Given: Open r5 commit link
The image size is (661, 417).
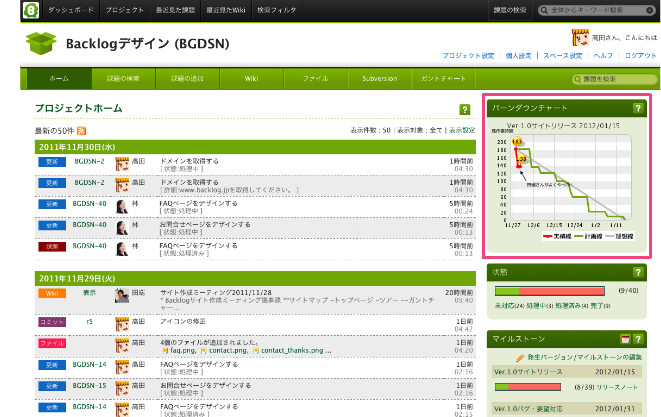Looking at the screenshot, I should click(x=89, y=322).
